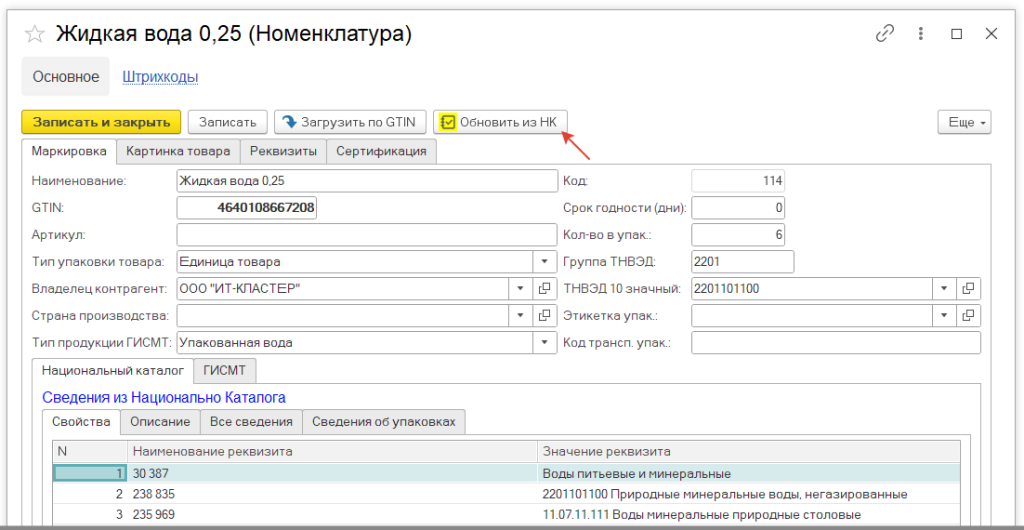This screenshot has width=1024, height=530.
Task: Click the Загрузить по GTIN button
Action: [350, 122]
